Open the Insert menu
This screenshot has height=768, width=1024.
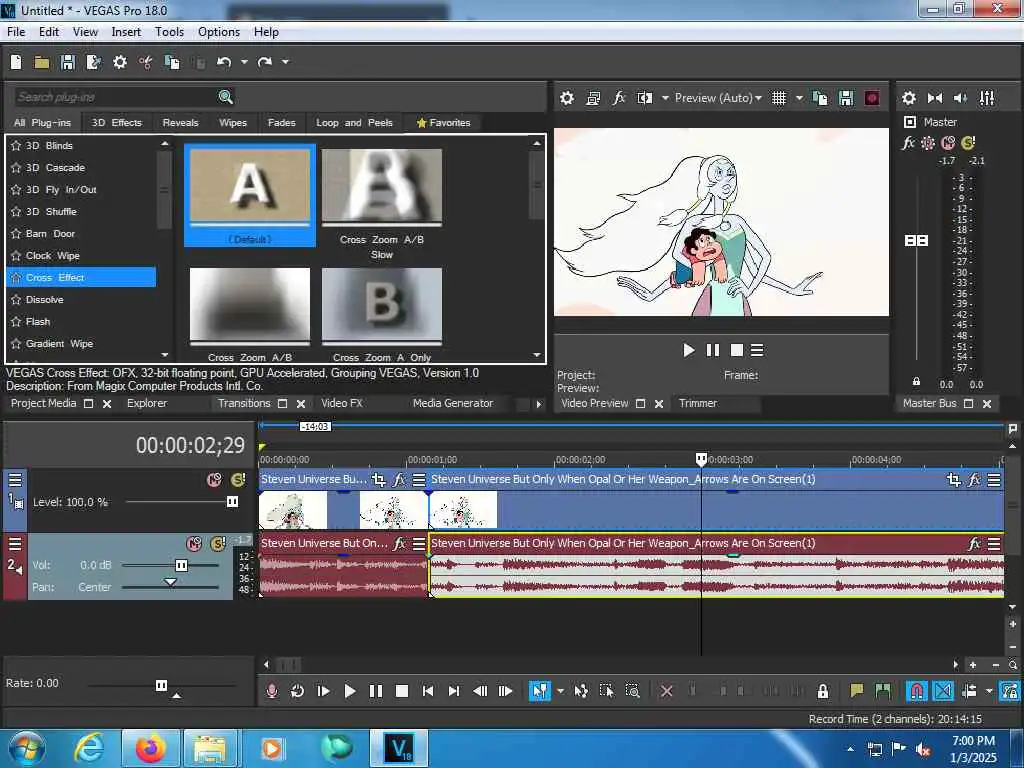[x=126, y=32]
